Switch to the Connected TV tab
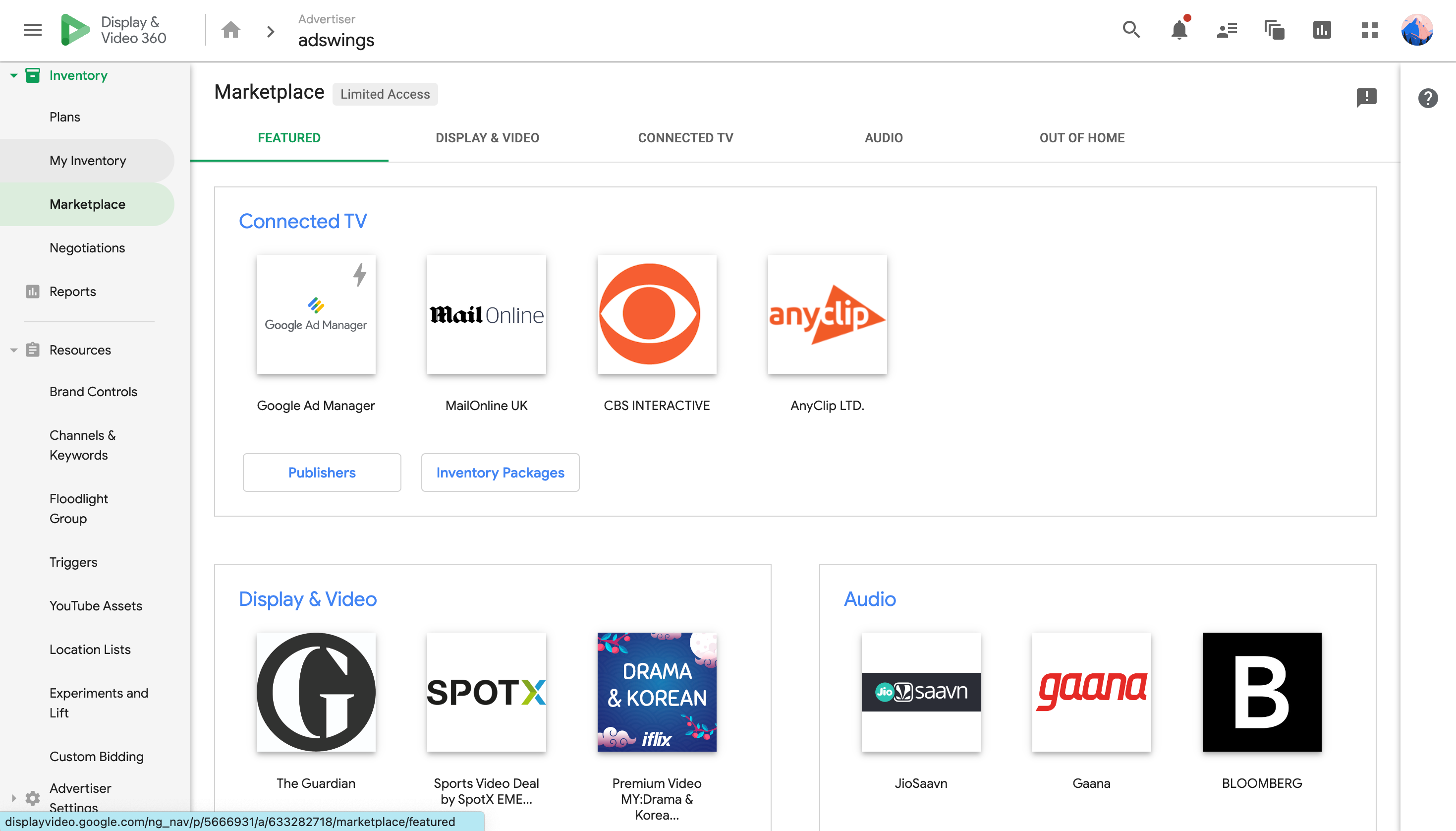The width and height of the screenshot is (1456, 831). point(685,137)
